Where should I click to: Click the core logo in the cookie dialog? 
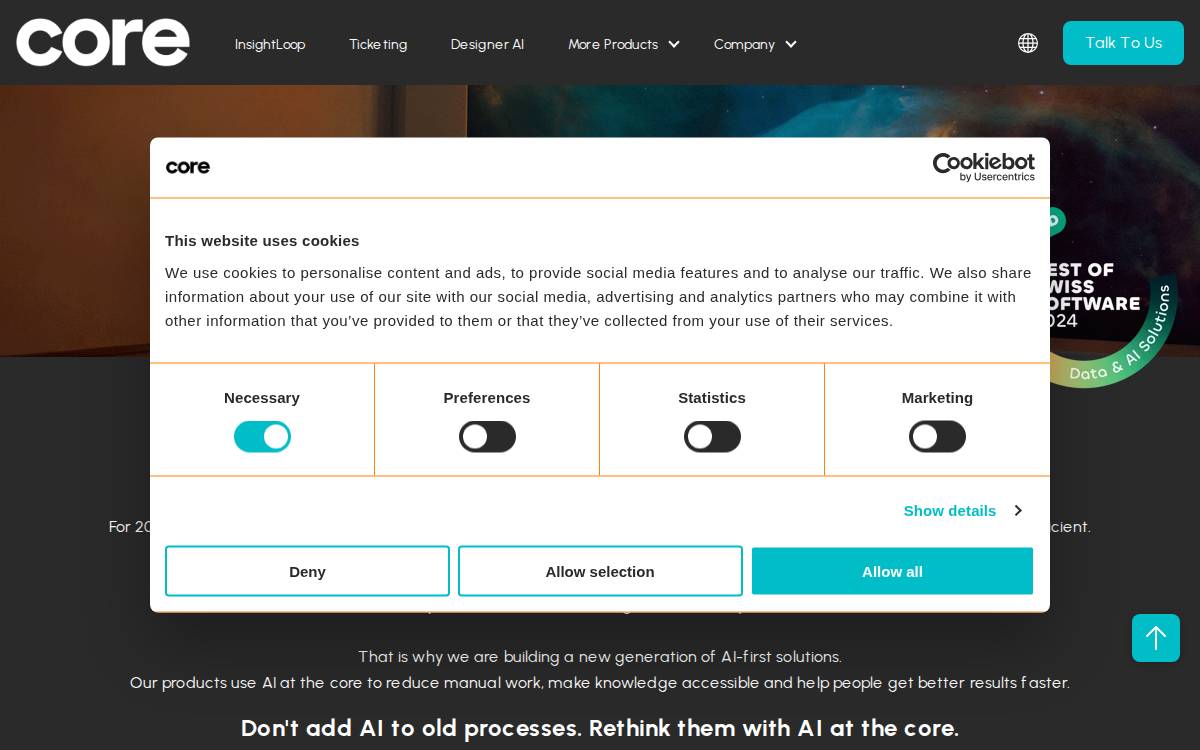188,167
